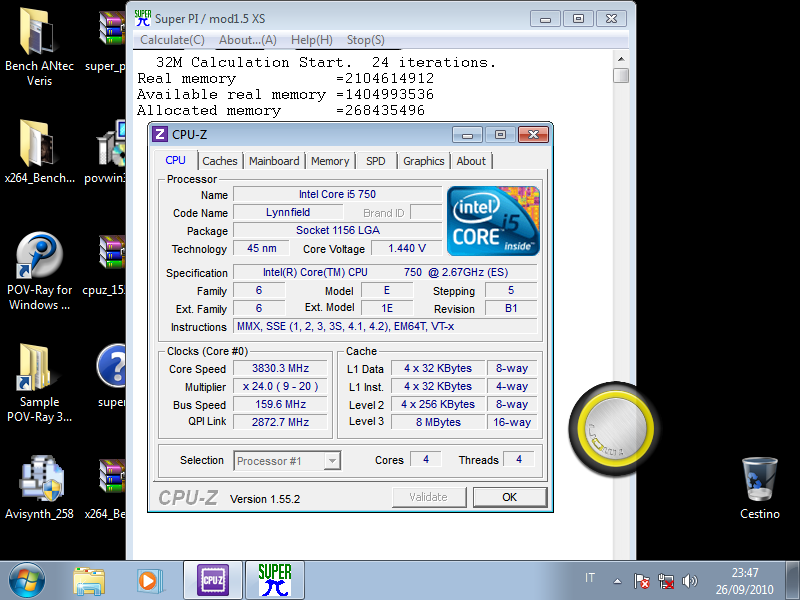Open the Calculate(C) menu

[x=172, y=40]
